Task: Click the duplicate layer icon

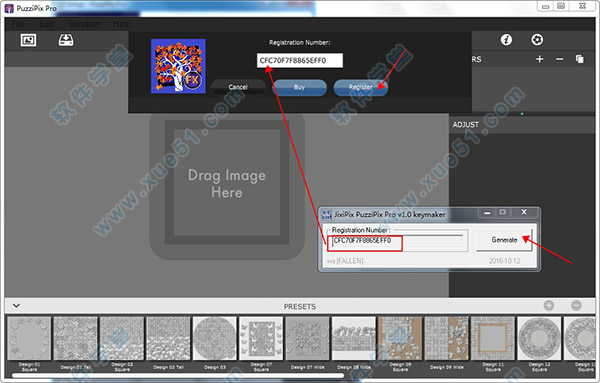Action: point(580,59)
